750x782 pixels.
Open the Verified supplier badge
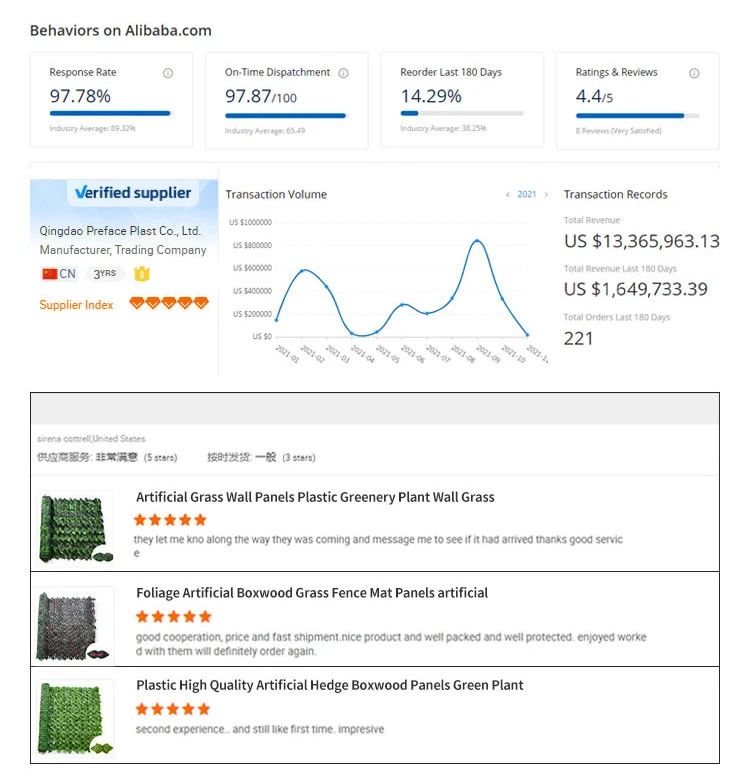[133, 193]
